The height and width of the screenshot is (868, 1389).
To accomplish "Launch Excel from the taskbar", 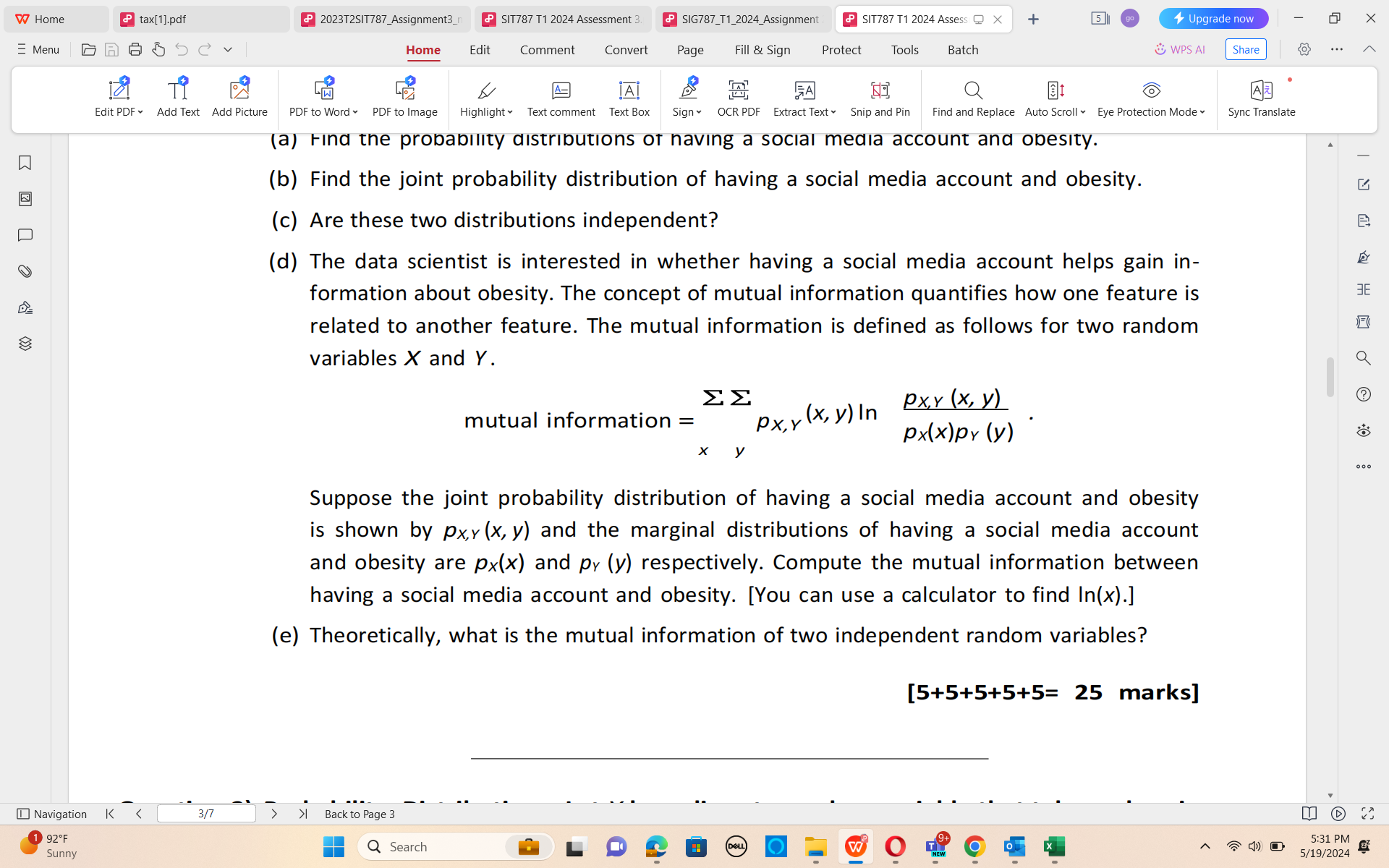I will (1053, 846).
